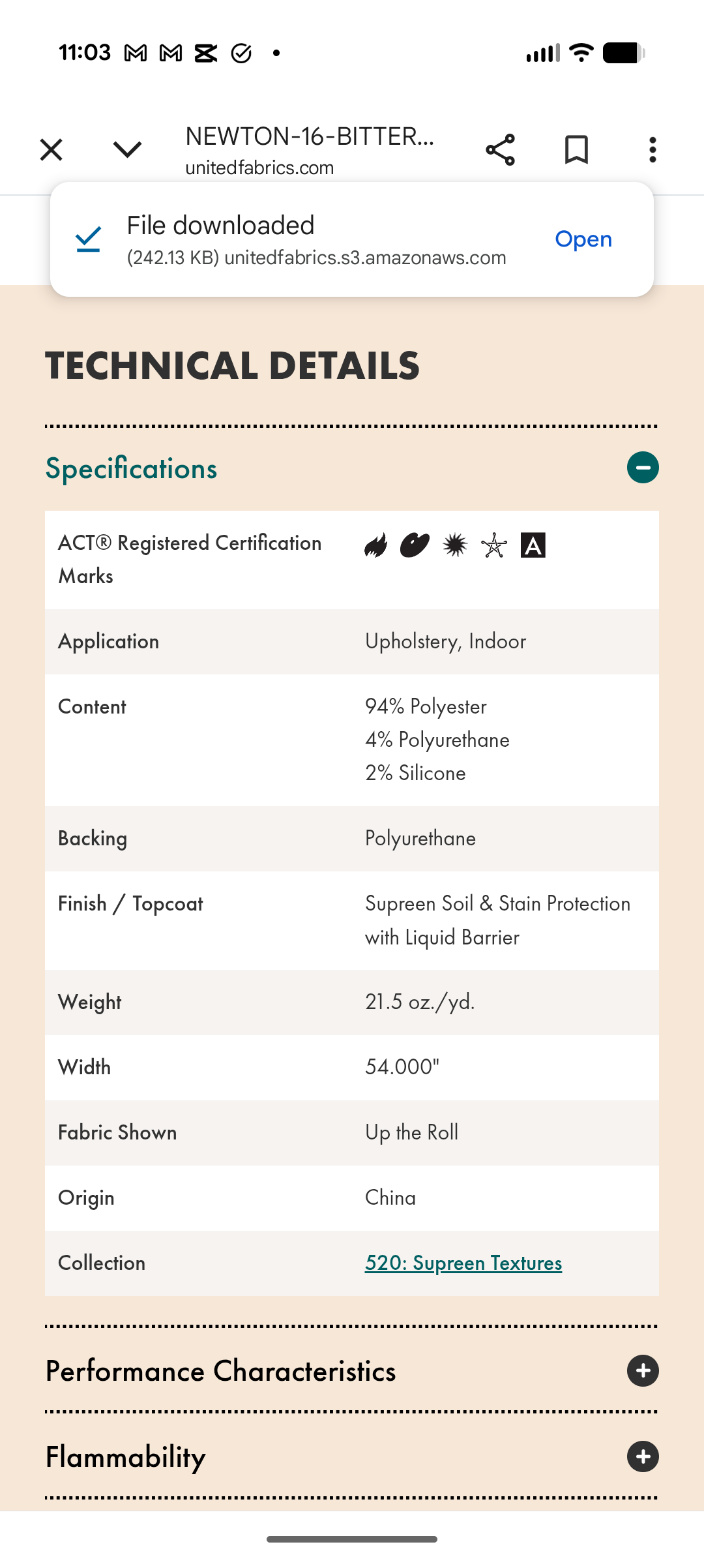
Task: Follow the 520: Supreen Textures link
Action: [x=463, y=1263]
